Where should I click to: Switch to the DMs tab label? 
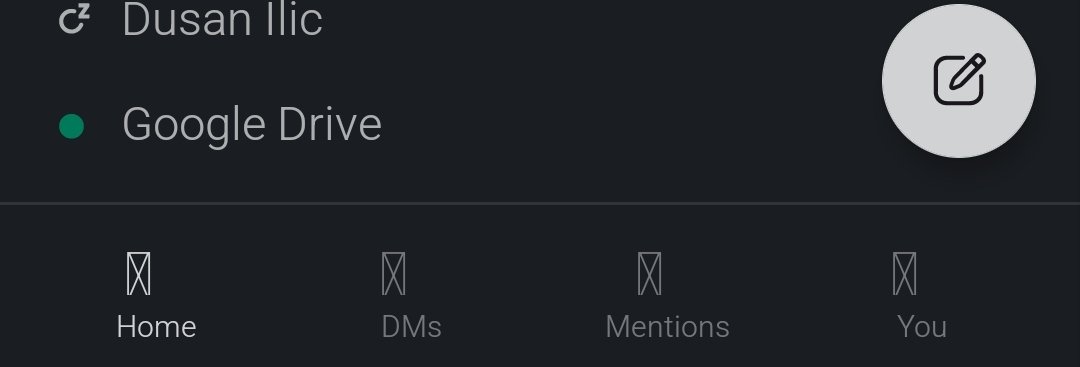(x=411, y=326)
